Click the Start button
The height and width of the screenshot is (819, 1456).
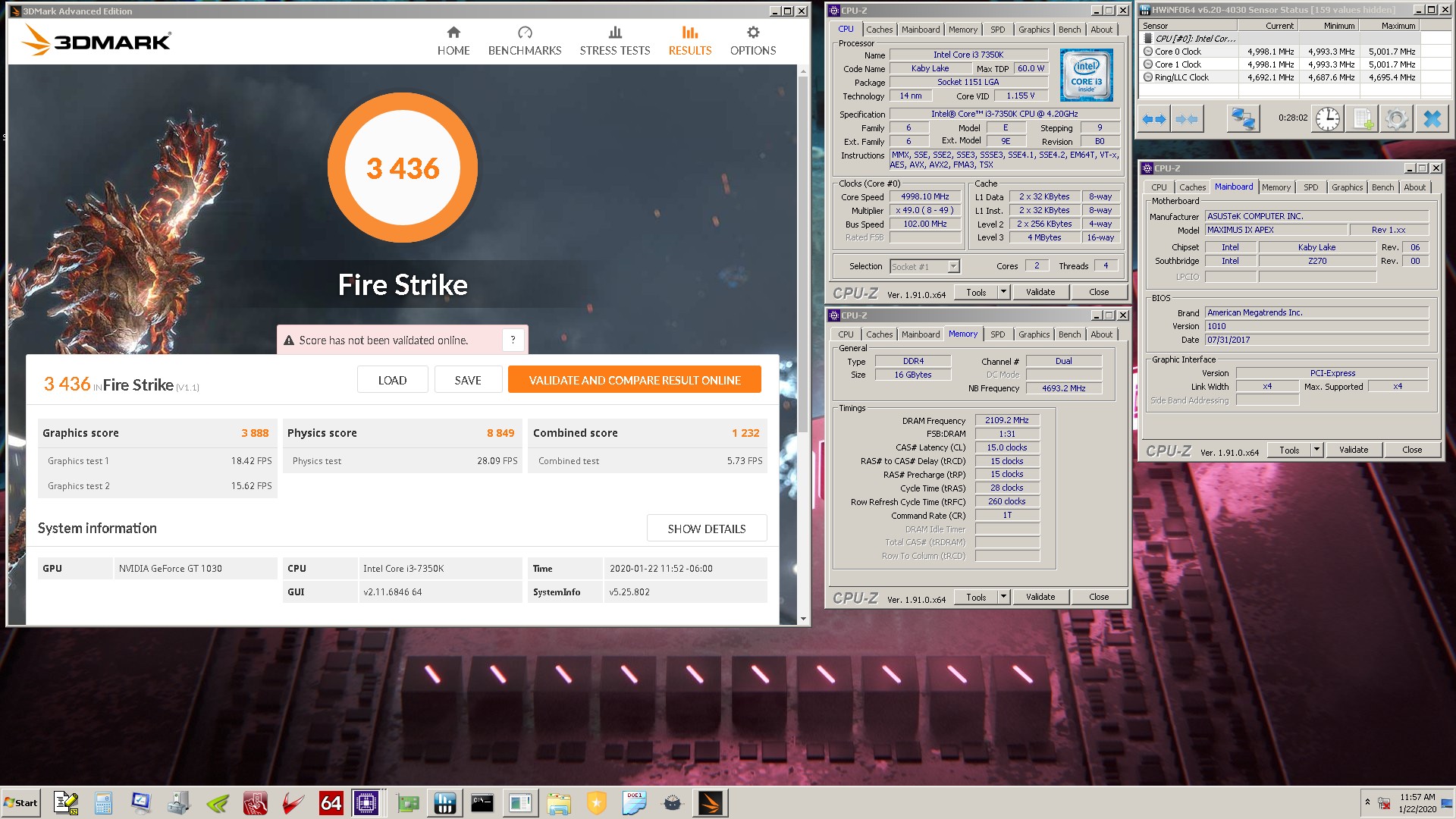coord(20,803)
